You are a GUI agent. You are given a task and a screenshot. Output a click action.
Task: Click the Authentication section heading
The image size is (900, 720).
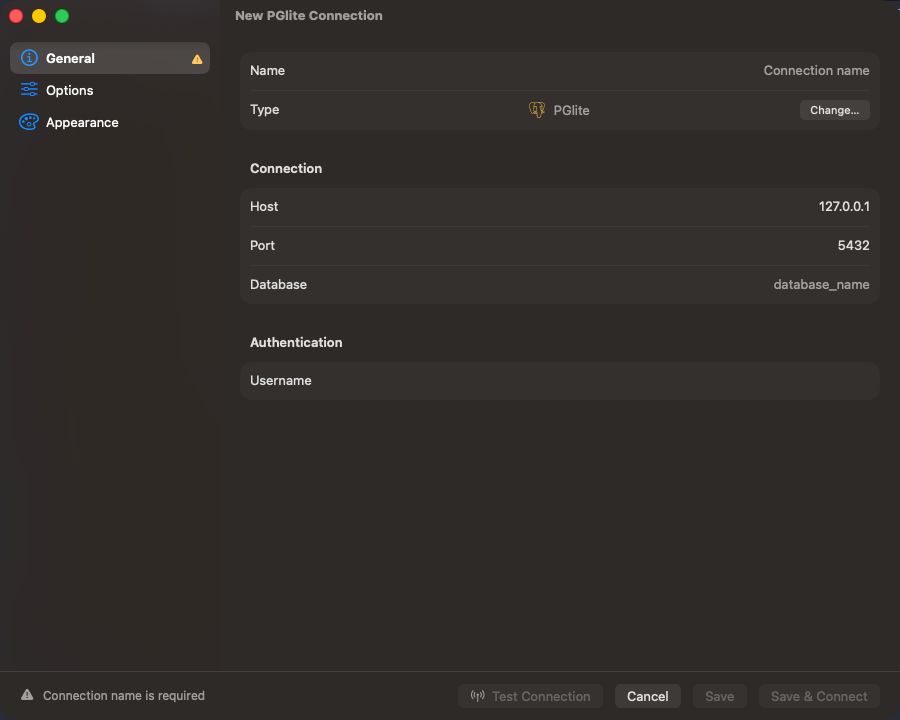296,342
